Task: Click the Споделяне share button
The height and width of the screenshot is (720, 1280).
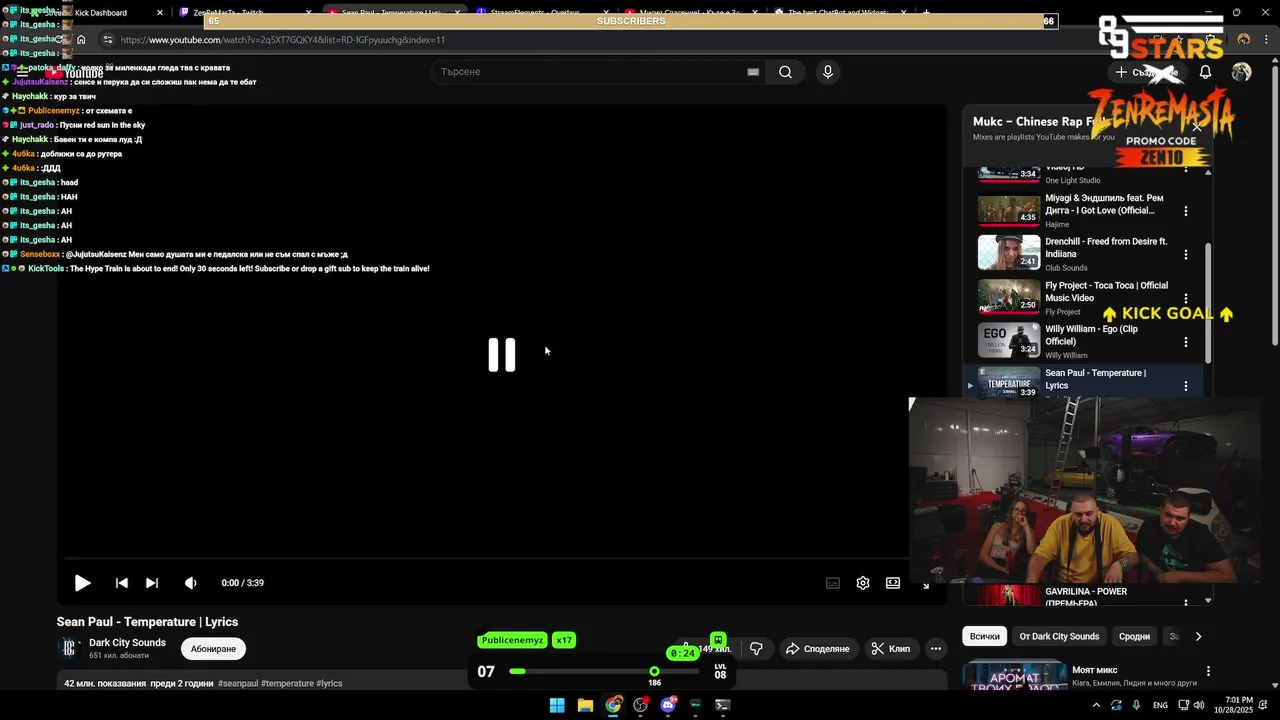Action: pyautogui.click(x=817, y=649)
